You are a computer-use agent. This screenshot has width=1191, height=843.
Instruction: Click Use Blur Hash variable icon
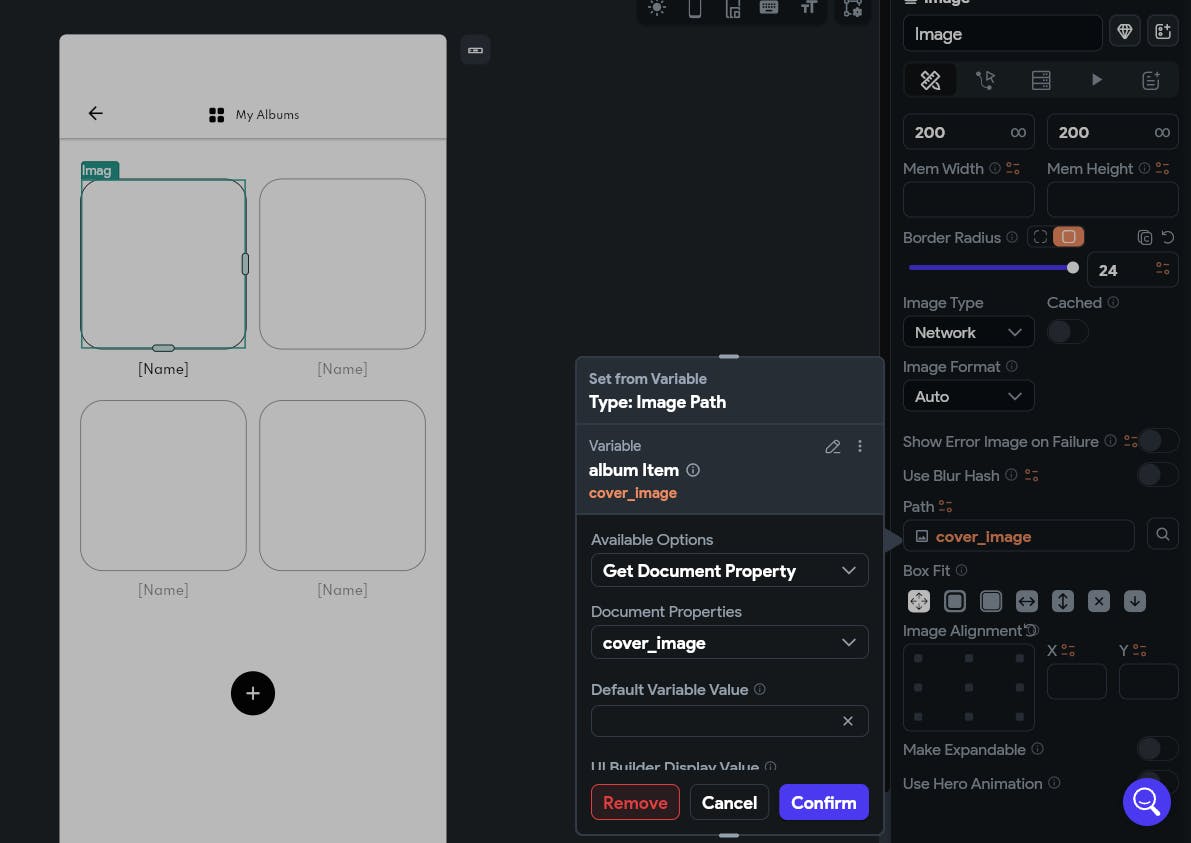click(x=1031, y=475)
